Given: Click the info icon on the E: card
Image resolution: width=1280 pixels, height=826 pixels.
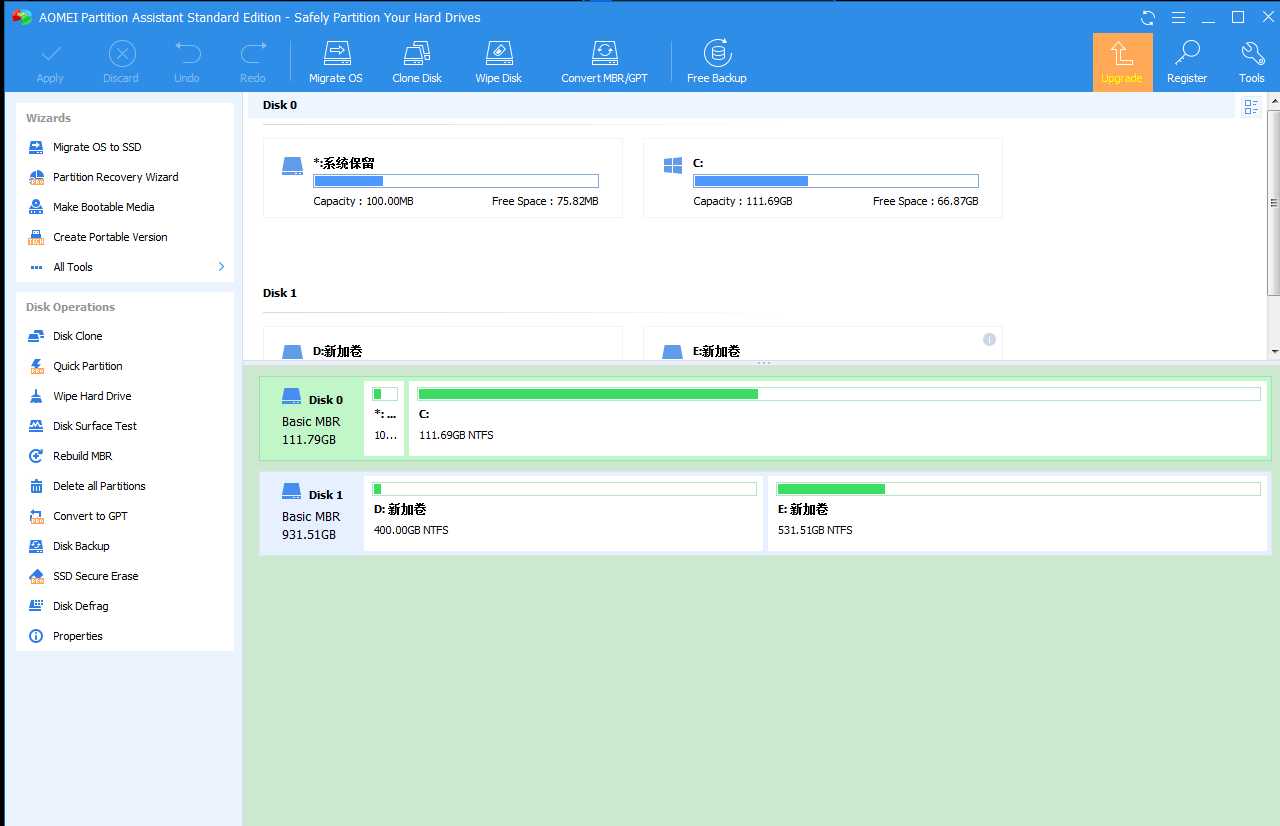Looking at the screenshot, I should [x=989, y=340].
